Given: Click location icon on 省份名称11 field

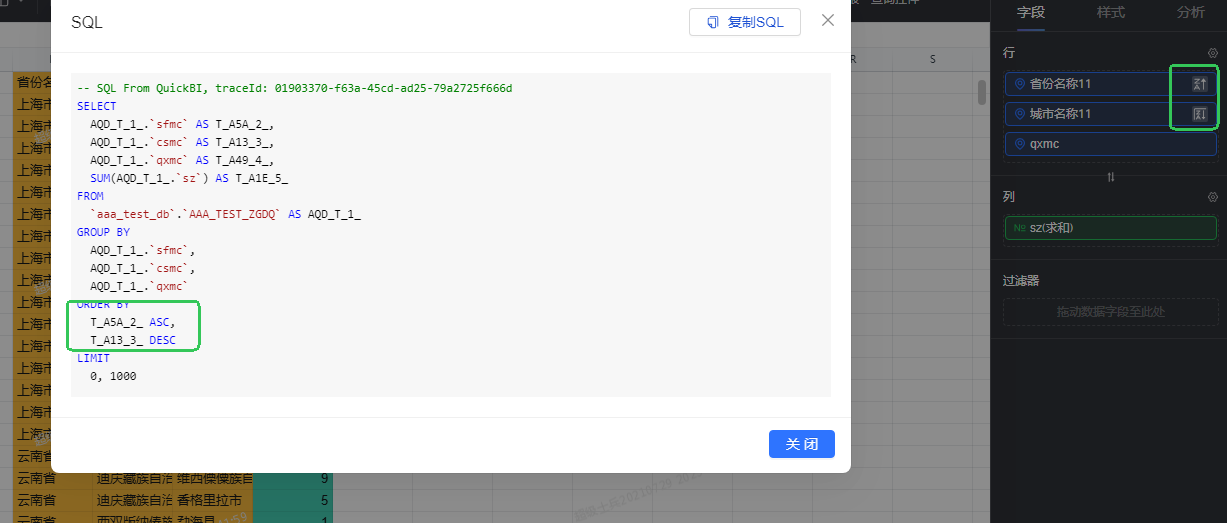Looking at the screenshot, I should pos(1019,85).
